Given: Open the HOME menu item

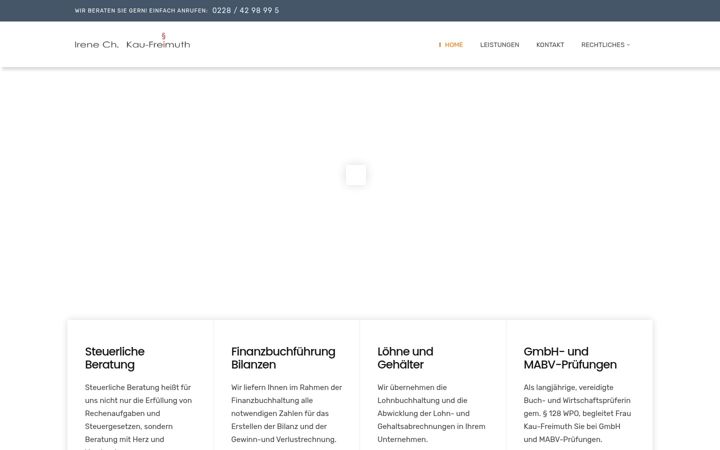Looking at the screenshot, I should (453, 45).
